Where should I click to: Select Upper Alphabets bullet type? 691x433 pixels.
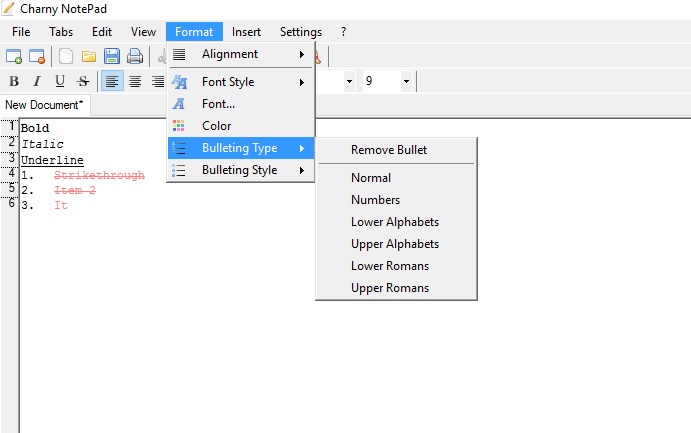[x=396, y=244]
